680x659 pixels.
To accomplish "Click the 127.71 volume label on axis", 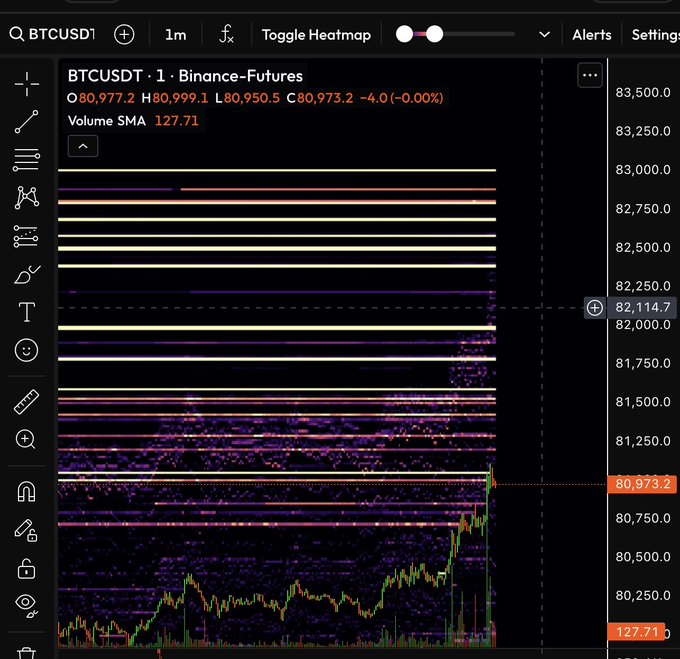I will click(x=637, y=632).
